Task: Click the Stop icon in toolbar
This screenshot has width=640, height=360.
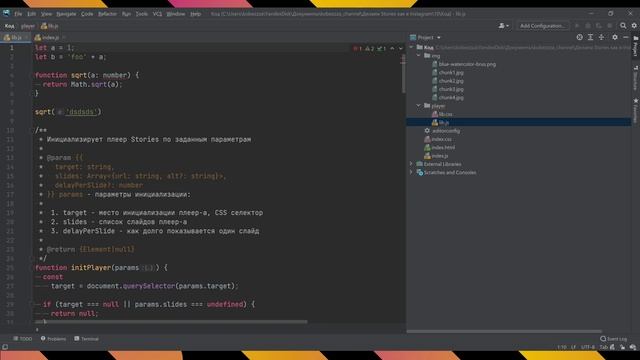Action: tap(610, 26)
